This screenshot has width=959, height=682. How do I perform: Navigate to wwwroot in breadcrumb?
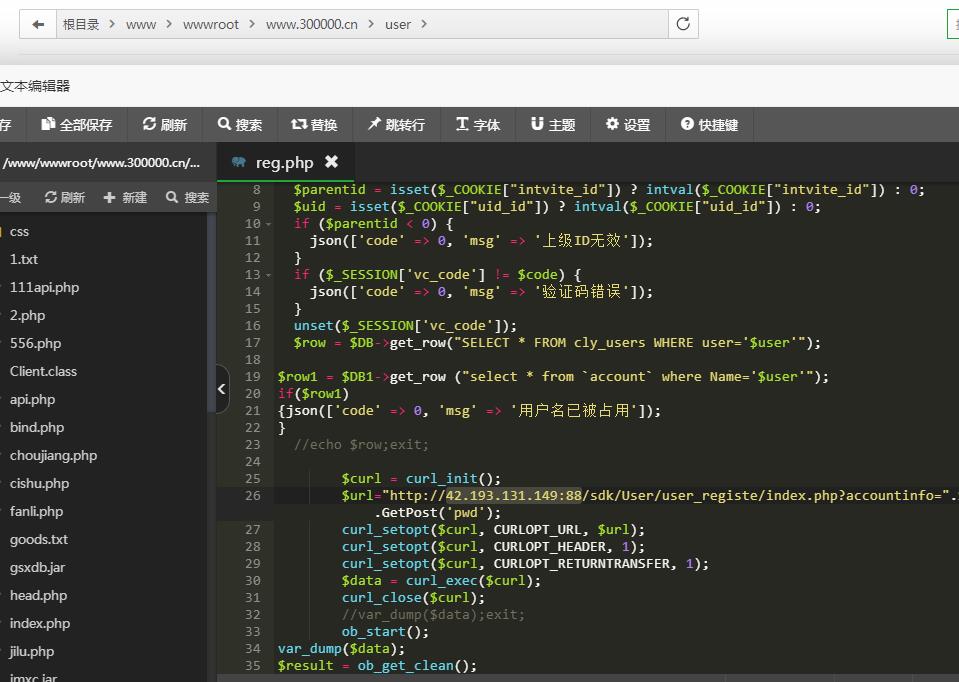(x=210, y=24)
